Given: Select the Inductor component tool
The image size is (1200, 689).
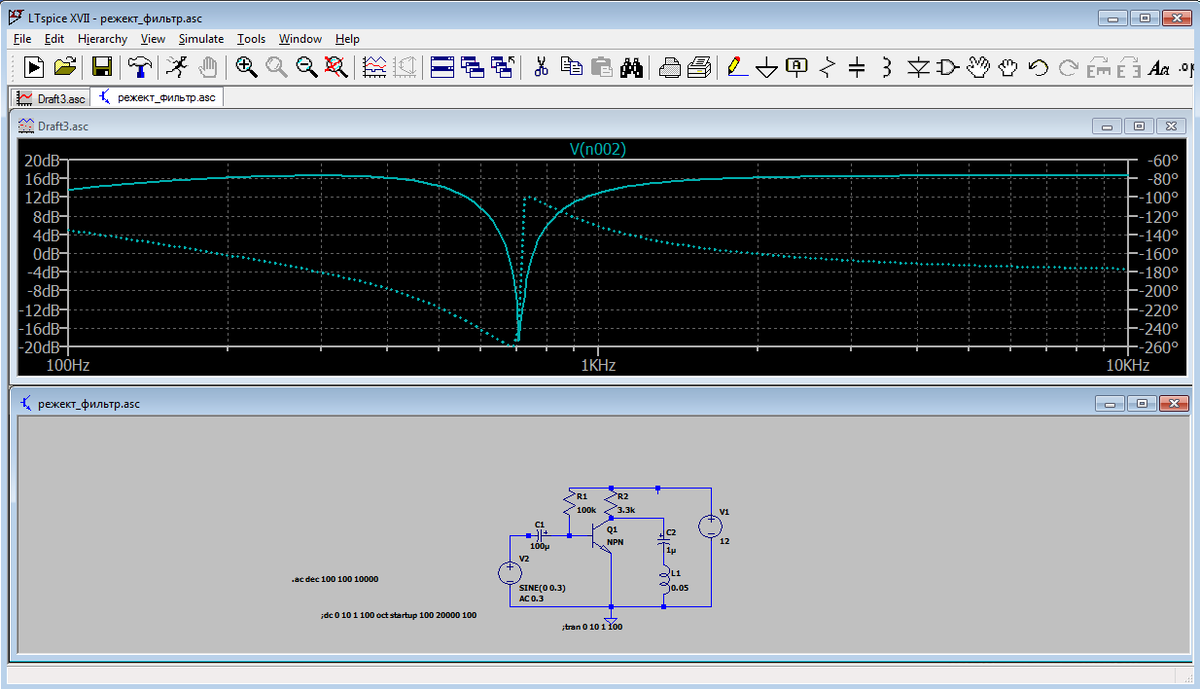Looking at the screenshot, I should [x=887, y=67].
